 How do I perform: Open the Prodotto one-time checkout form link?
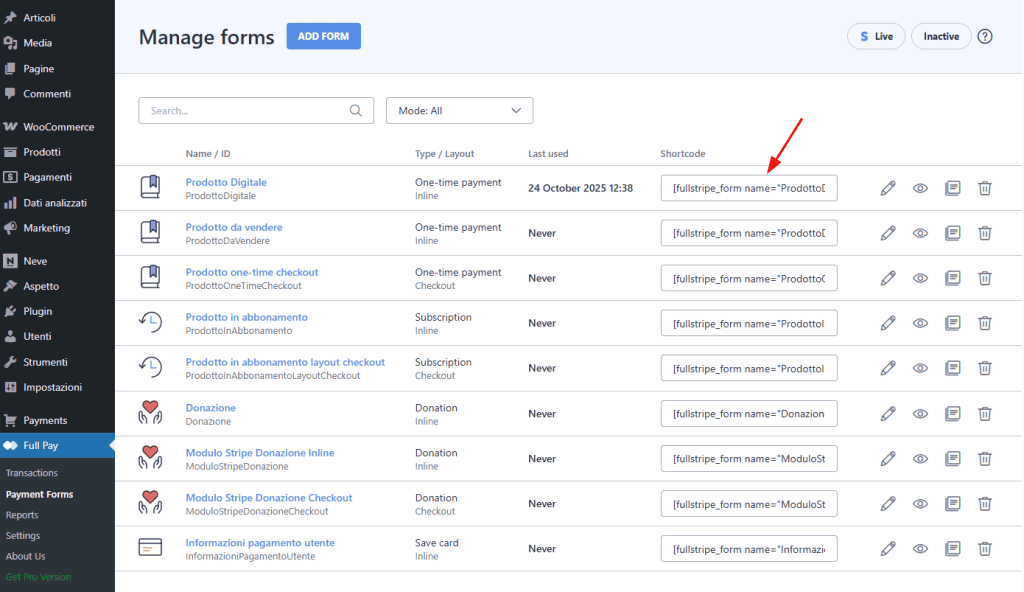pyautogui.click(x=252, y=272)
